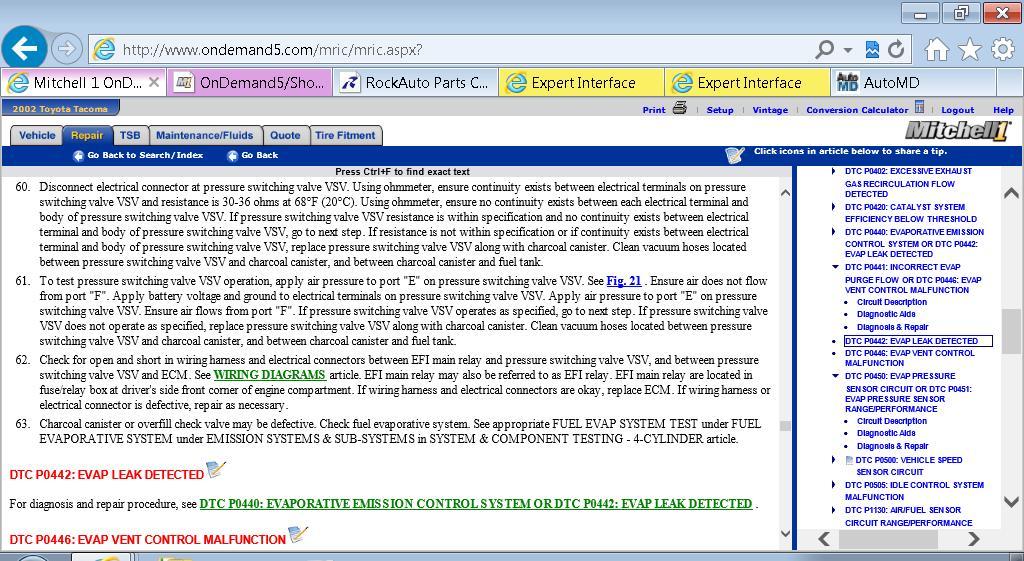Click the Logout link
The width and height of the screenshot is (1024, 561).
[x=957, y=110]
